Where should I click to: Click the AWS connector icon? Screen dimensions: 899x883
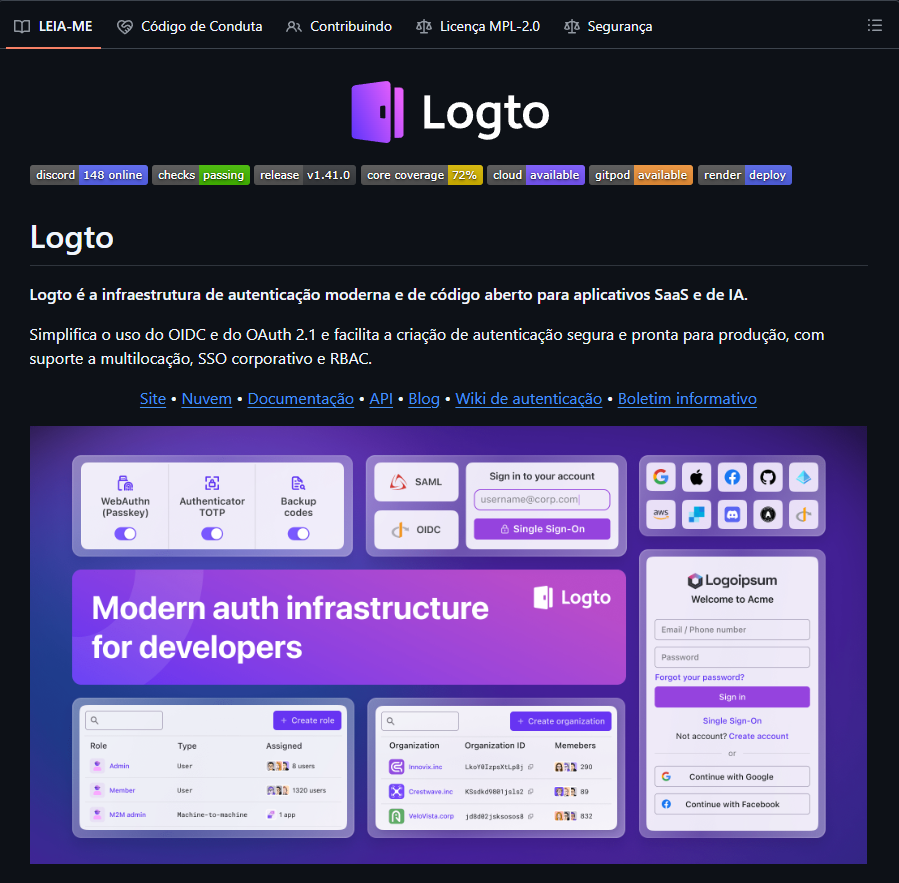660,514
